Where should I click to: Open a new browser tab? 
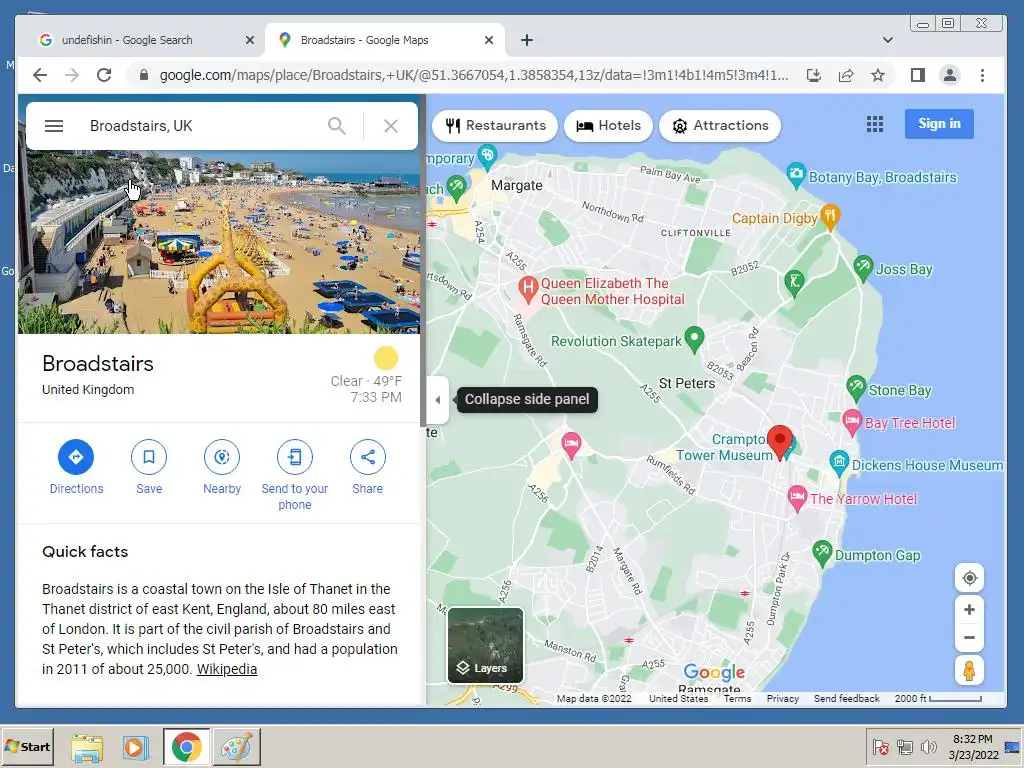[527, 40]
